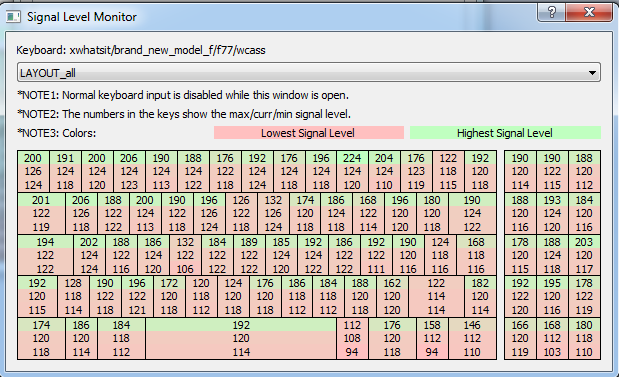Click the key cell showing 146/112/110
The image size is (619, 377).
pyautogui.click(x=472, y=339)
